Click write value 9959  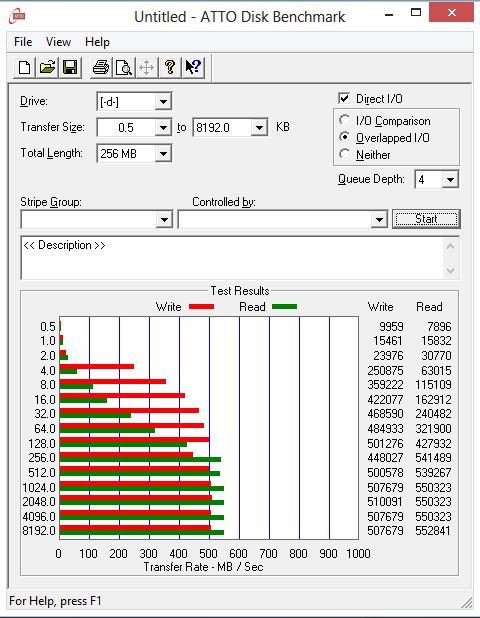(391, 327)
